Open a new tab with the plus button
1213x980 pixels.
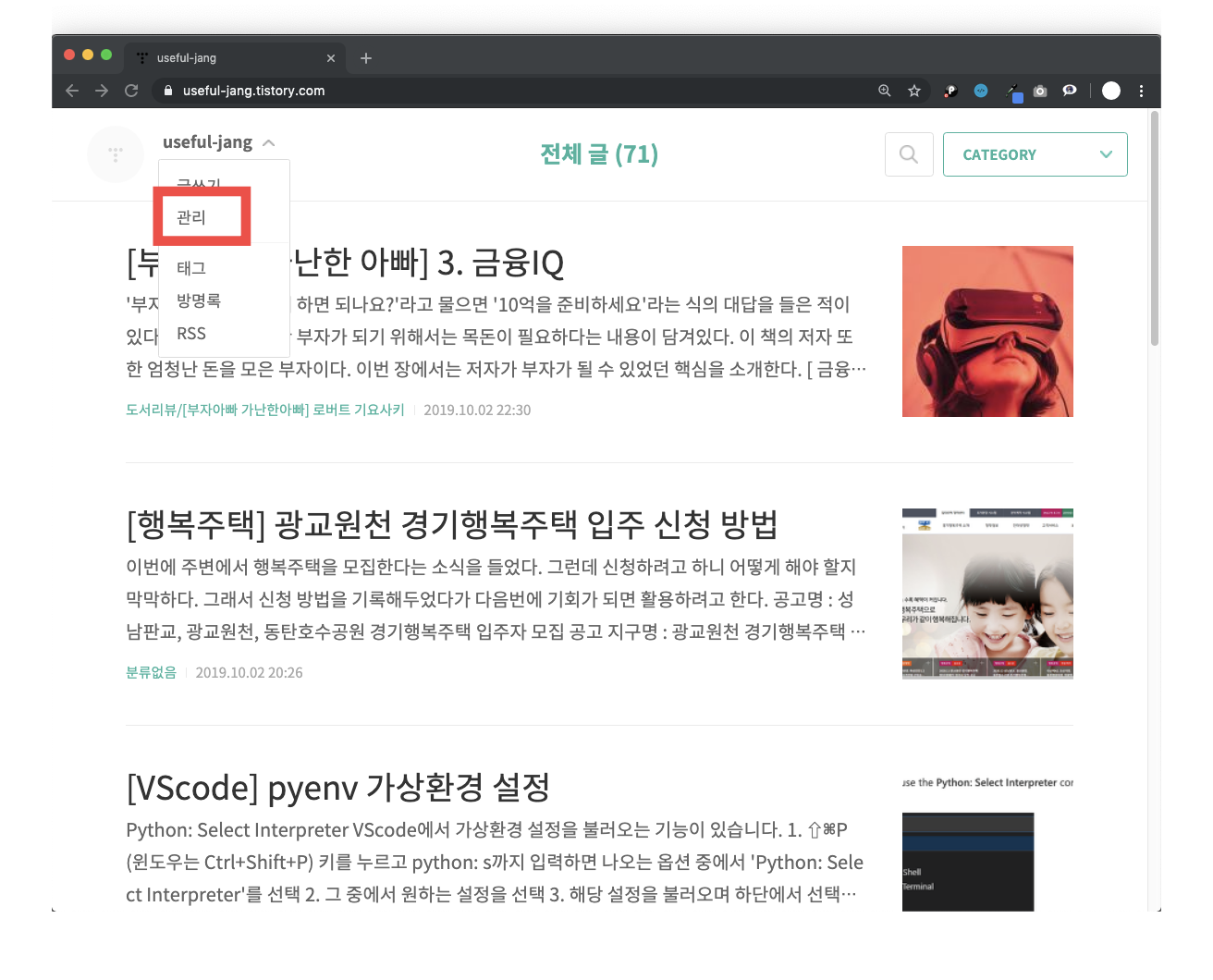366,58
